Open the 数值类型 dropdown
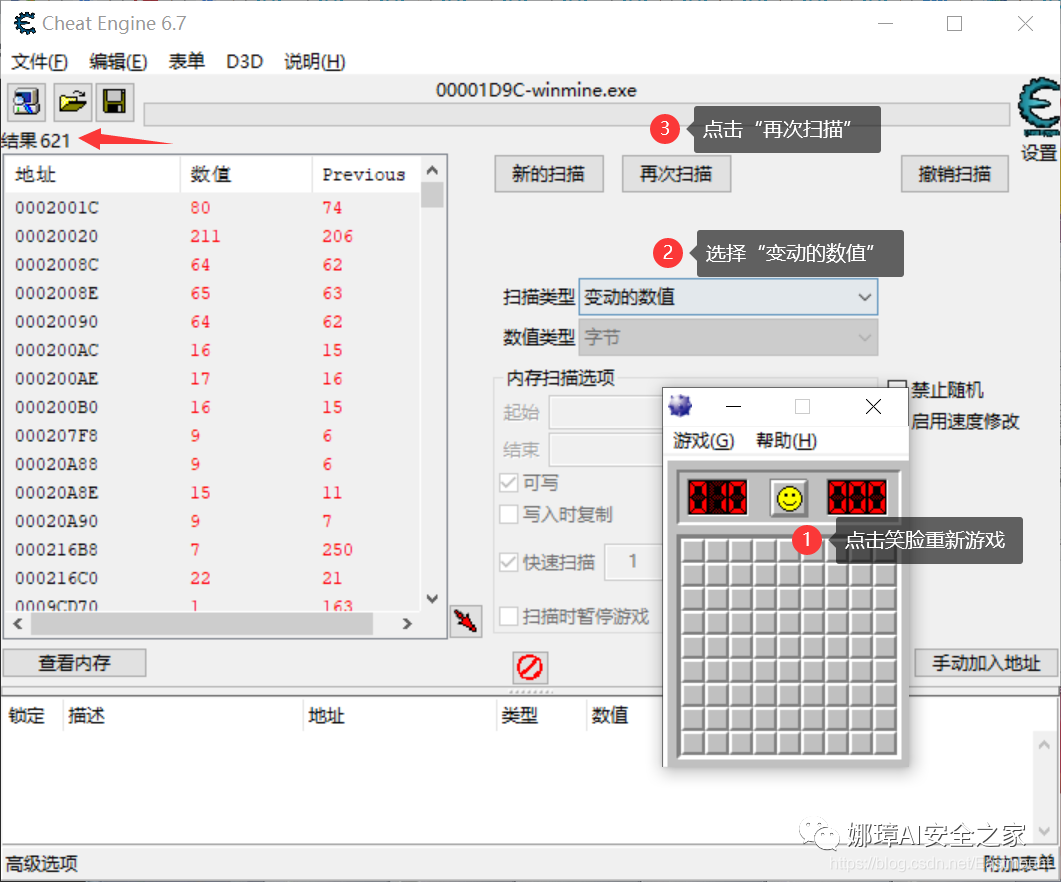Screen dimensions: 1061x882 (x=728, y=337)
